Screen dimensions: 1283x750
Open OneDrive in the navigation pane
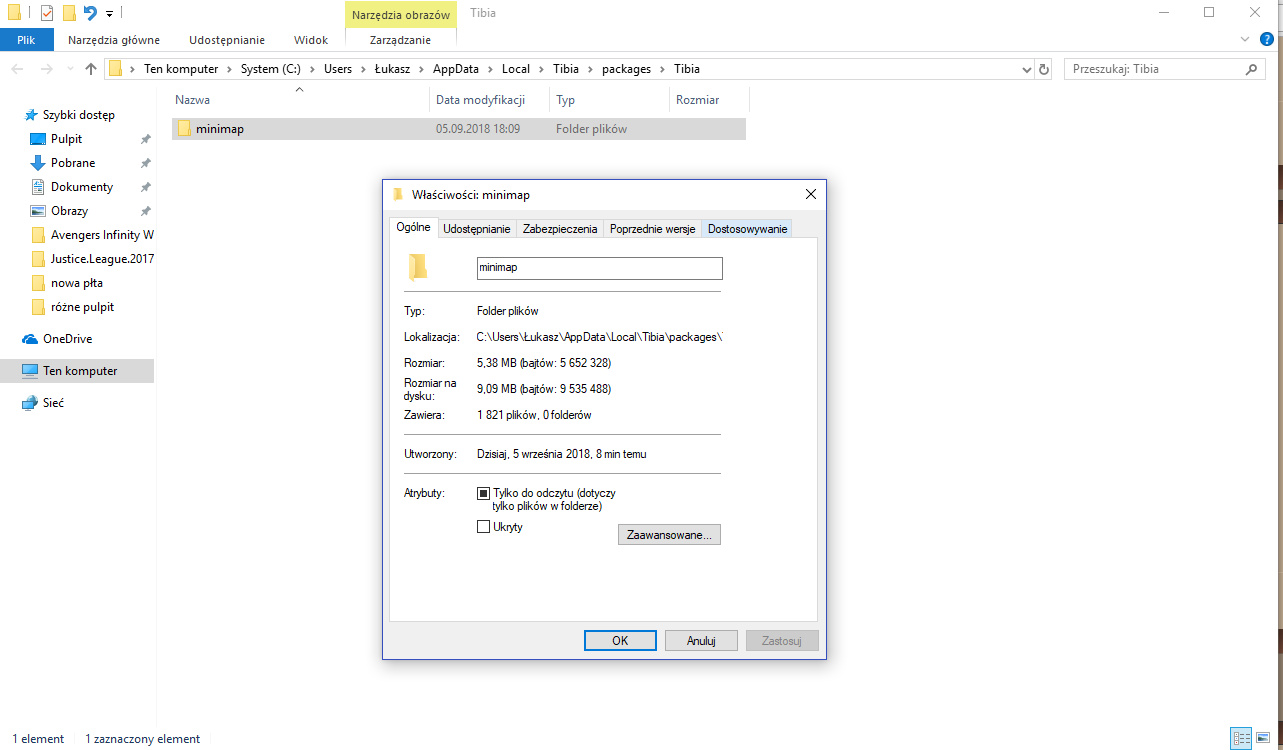click(x=67, y=339)
